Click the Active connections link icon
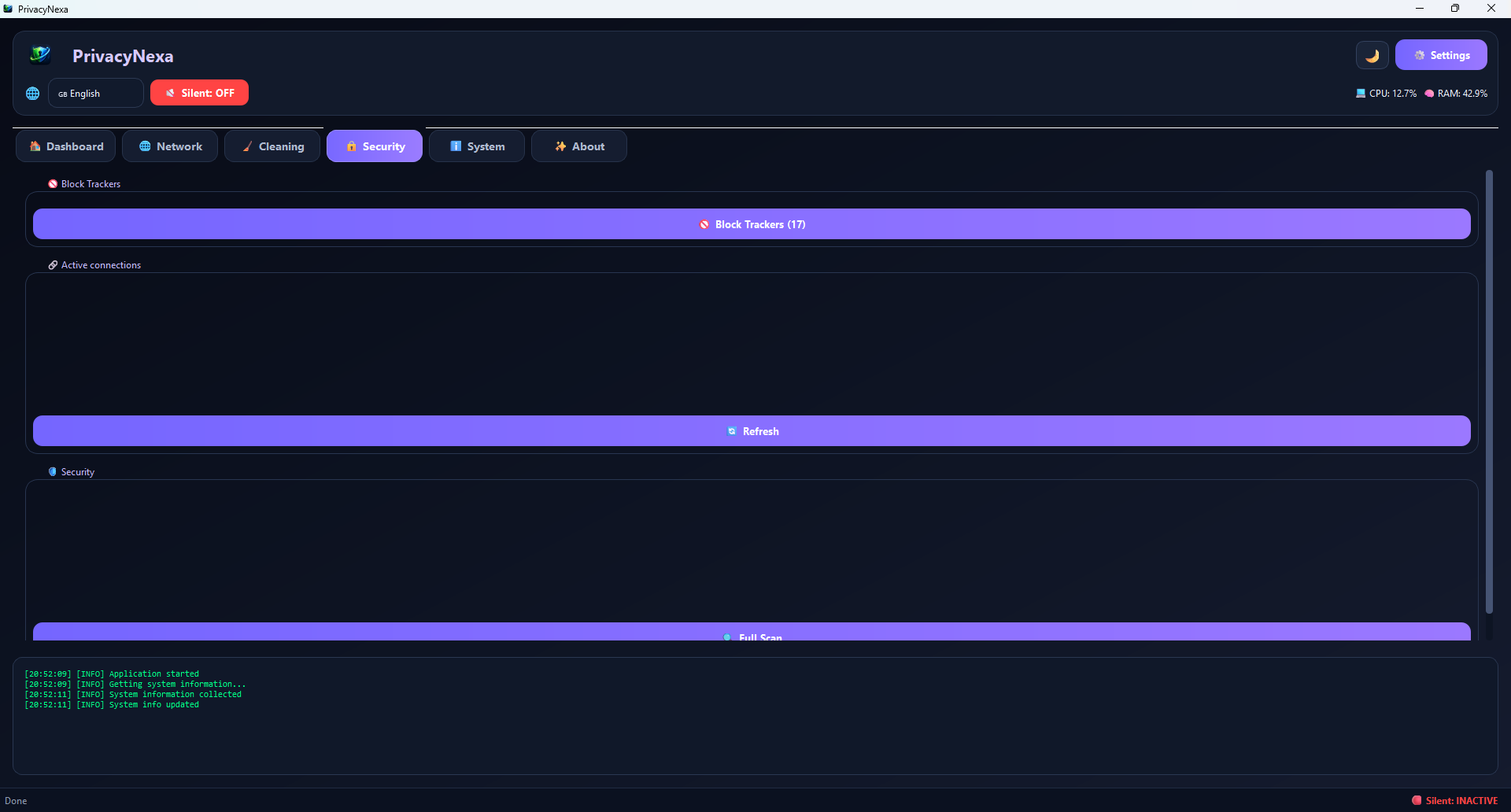The height and width of the screenshot is (812, 1511). 53,265
